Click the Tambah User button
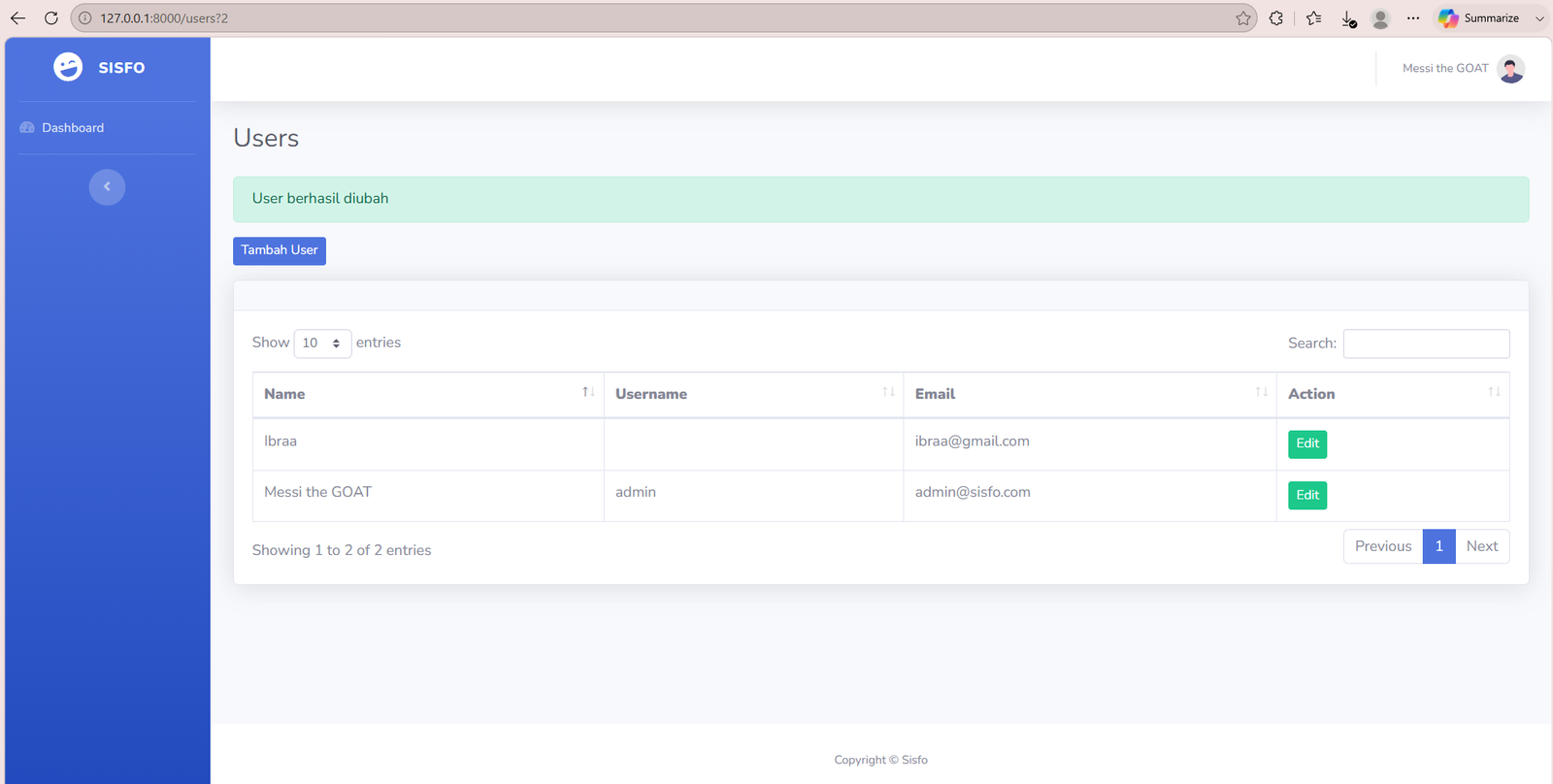Screen dimensions: 1553x784 tap(280, 250)
